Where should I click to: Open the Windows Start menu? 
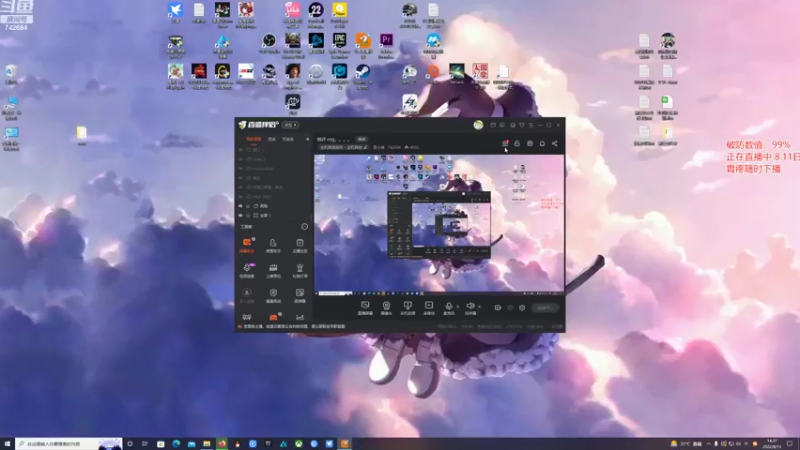pos(7,444)
